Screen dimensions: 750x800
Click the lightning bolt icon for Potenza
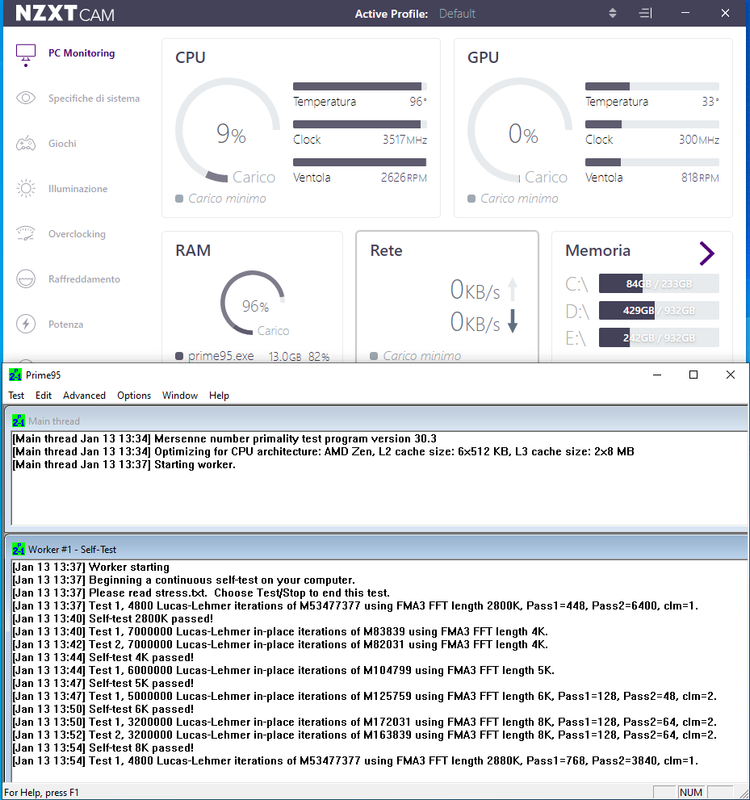(x=26, y=323)
